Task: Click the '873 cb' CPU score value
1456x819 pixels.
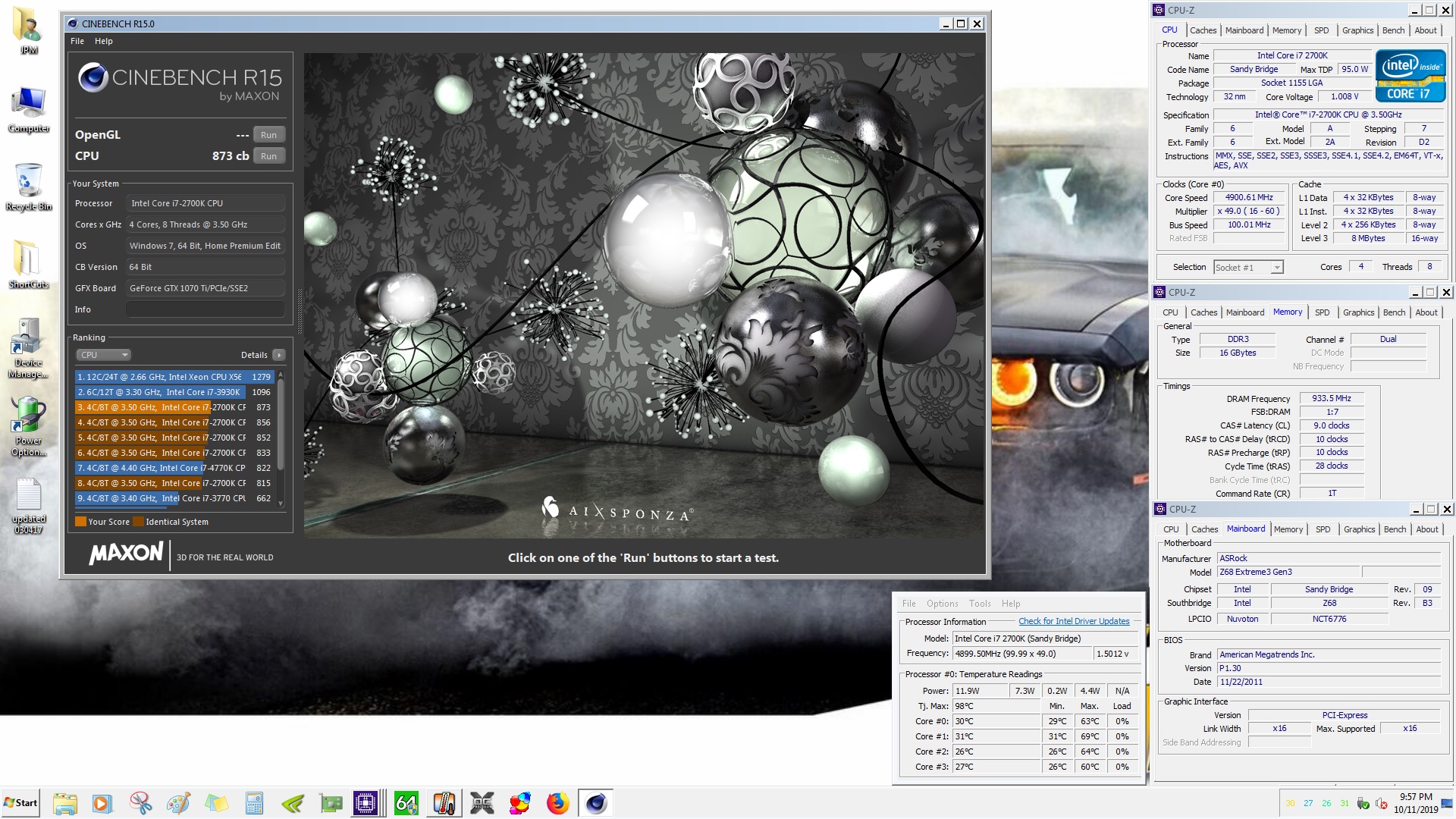Action: pos(230,155)
